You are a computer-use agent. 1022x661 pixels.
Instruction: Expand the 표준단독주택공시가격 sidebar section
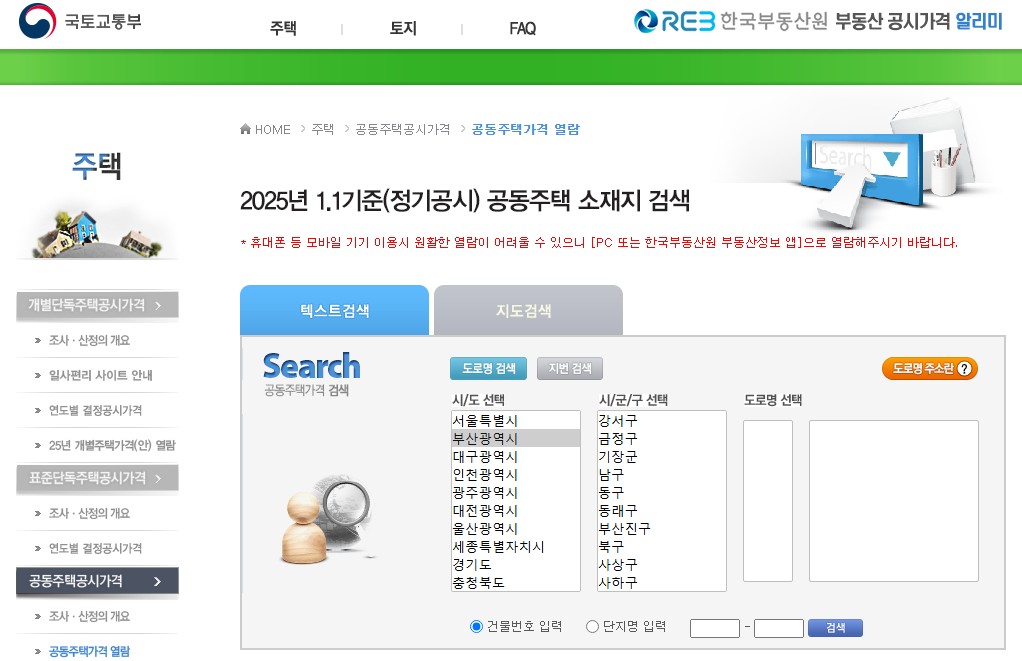coord(96,478)
